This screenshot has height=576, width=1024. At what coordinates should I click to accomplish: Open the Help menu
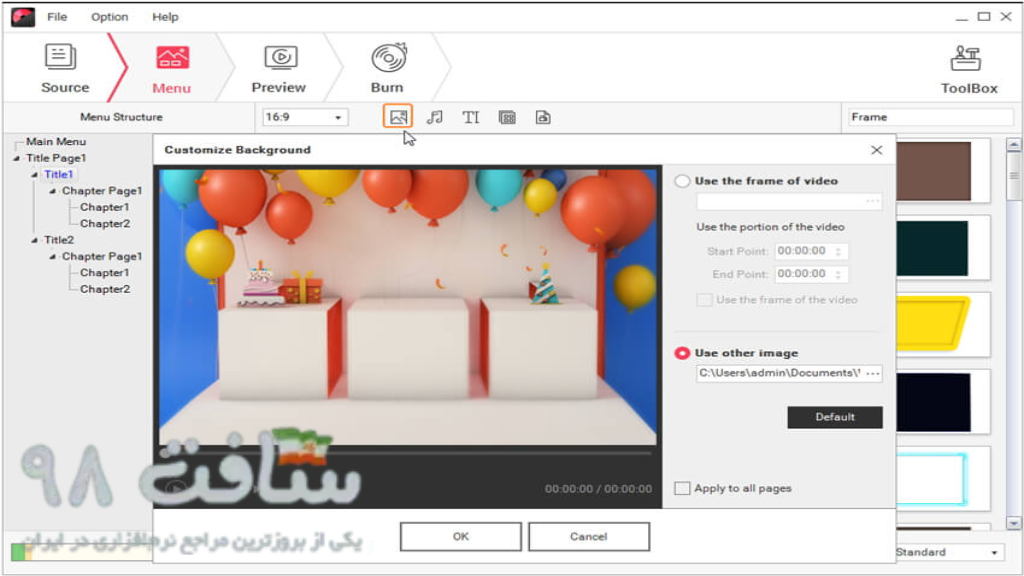pyautogui.click(x=165, y=17)
